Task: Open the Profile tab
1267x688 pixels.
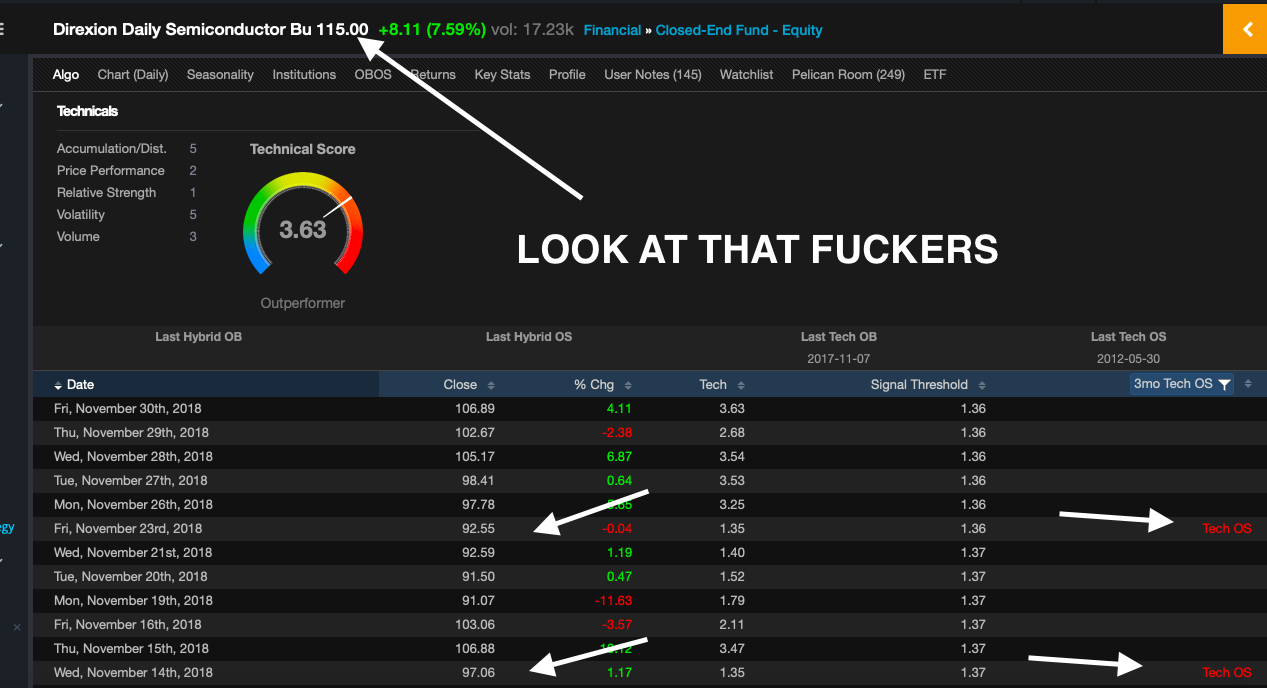Action: [x=567, y=74]
